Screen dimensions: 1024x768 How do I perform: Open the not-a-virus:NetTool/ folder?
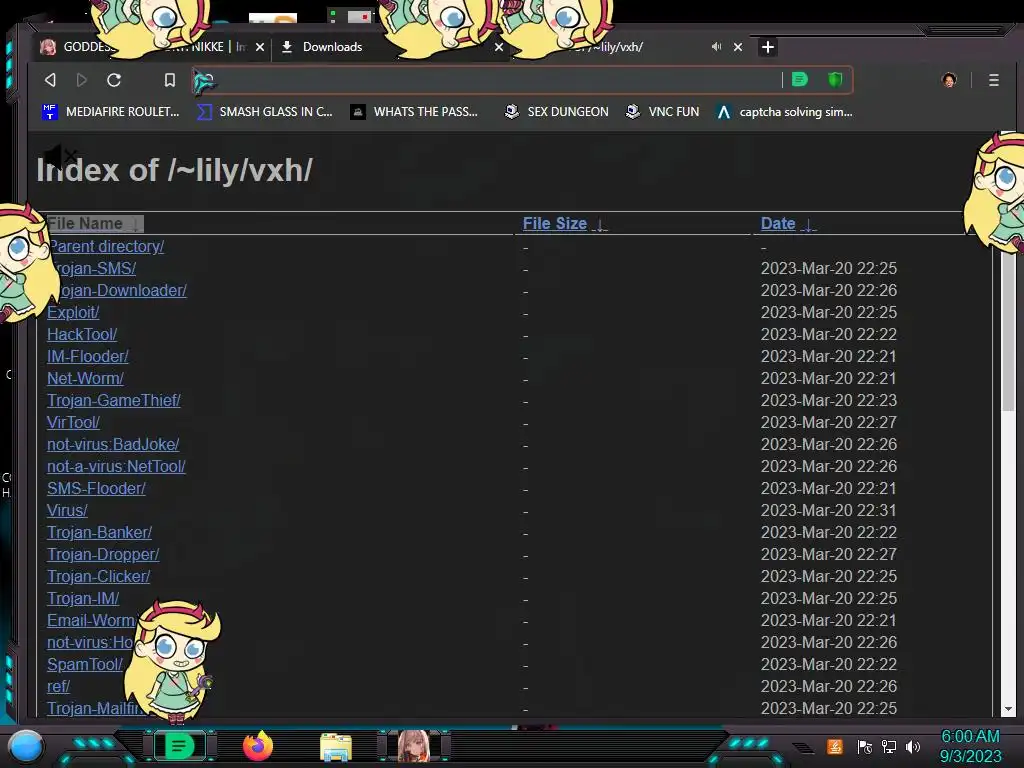[x=116, y=466]
